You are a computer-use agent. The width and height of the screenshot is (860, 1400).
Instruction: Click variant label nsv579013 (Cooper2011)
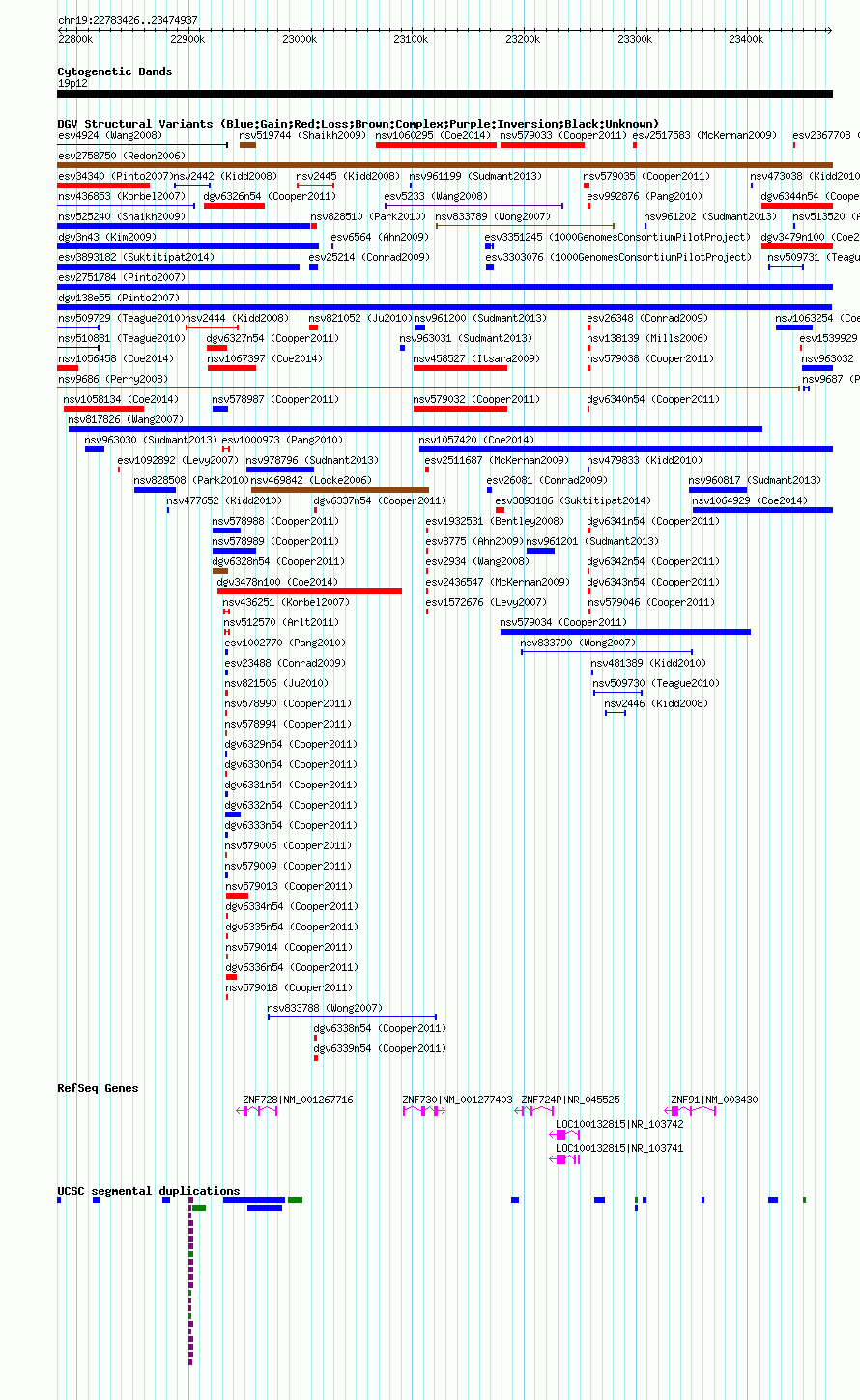pyautogui.click(x=289, y=886)
